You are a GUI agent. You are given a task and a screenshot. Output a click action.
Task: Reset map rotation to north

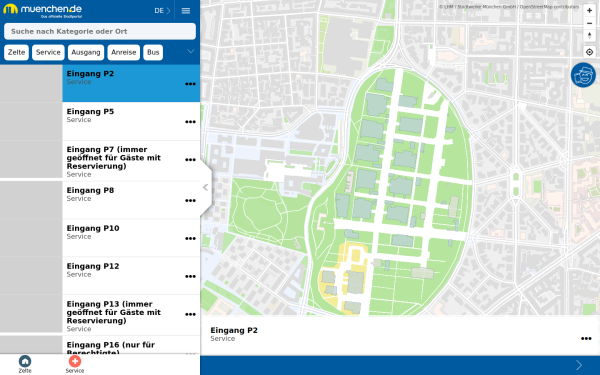(x=589, y=36)
